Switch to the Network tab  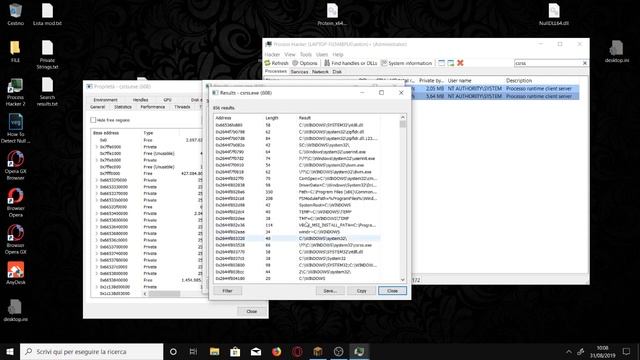[320, 72]
